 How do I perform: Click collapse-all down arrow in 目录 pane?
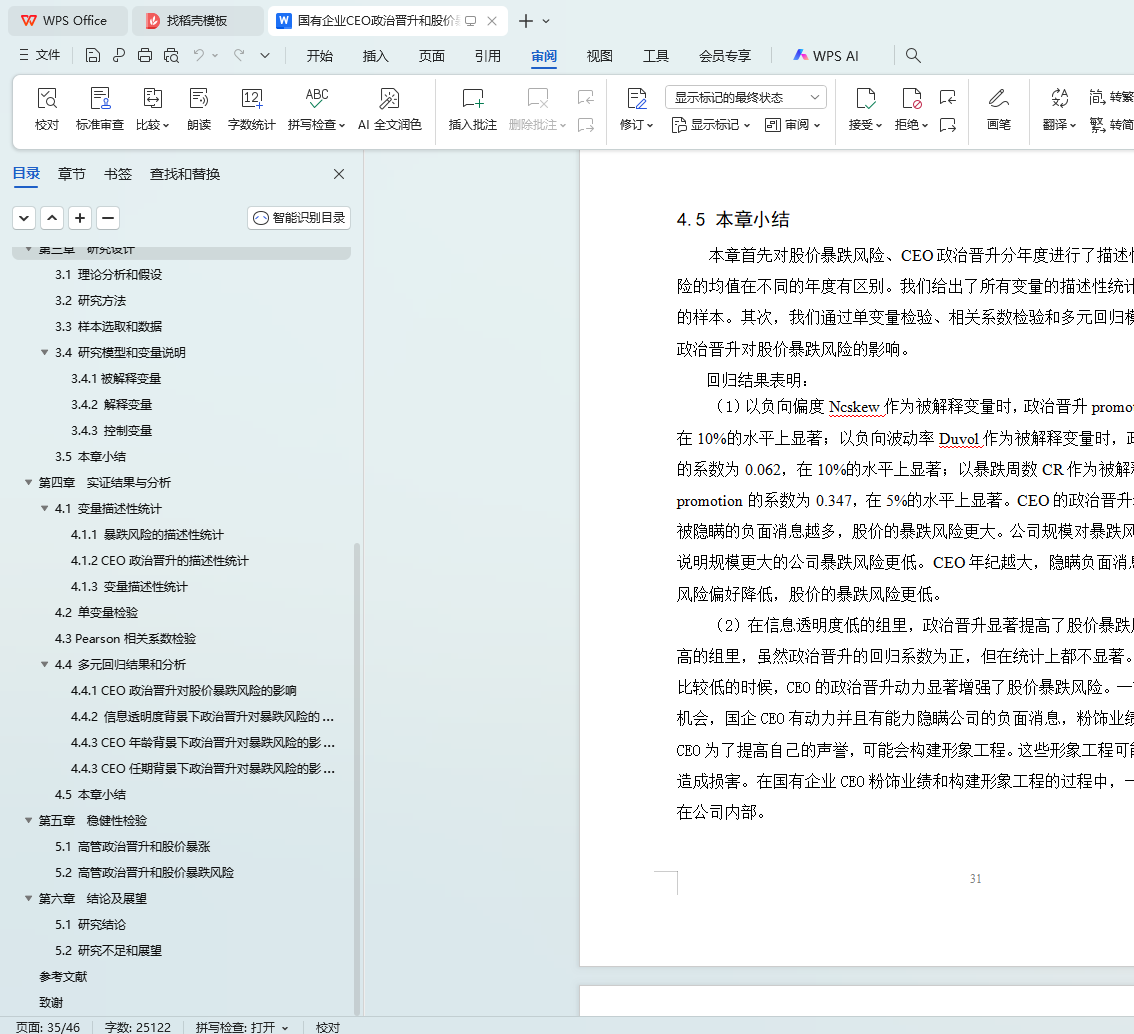[x=24, y=218]
